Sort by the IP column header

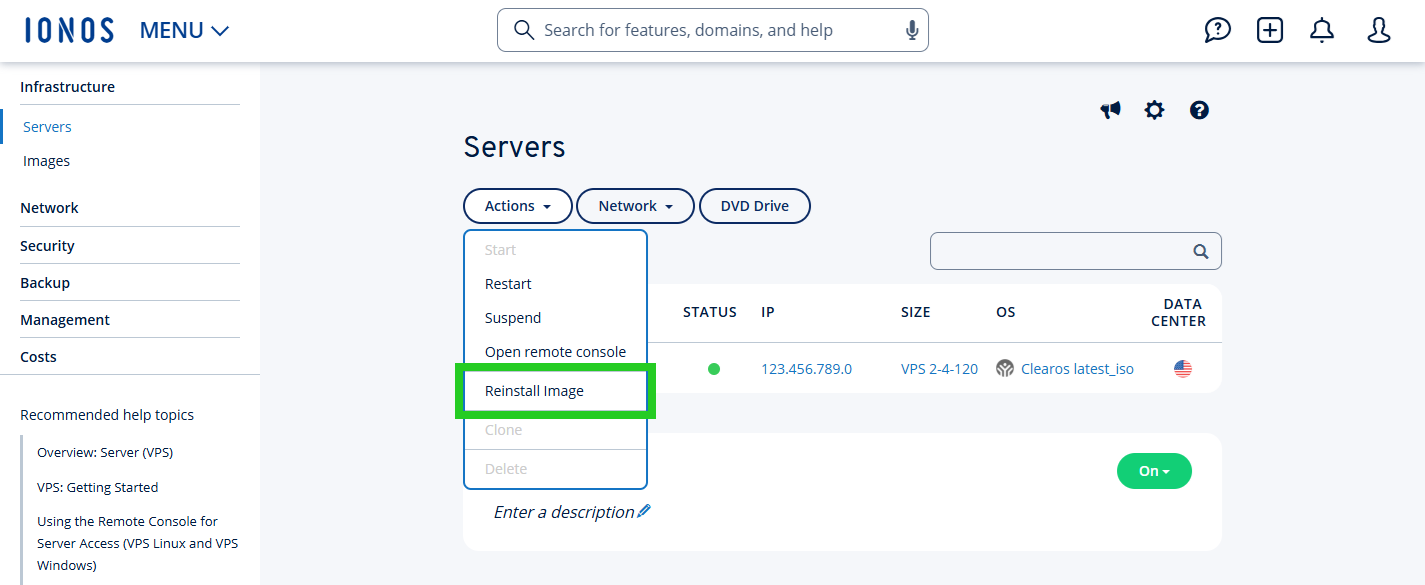point(768,312)
